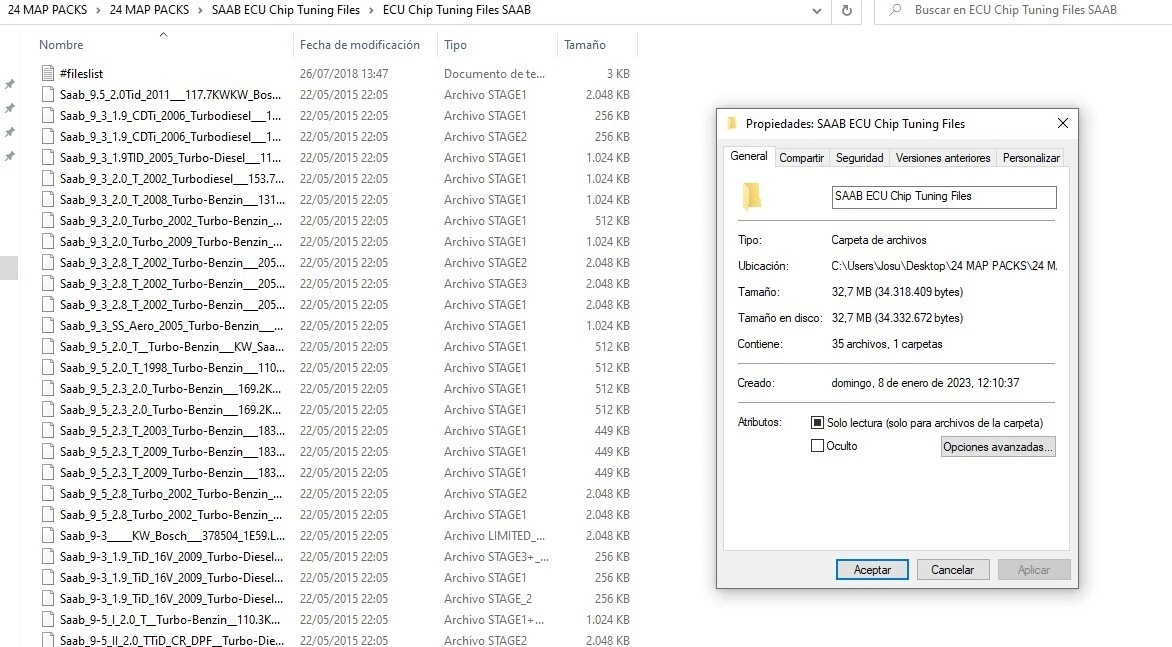Click the #fileslist text document icon
This screenshot has height=647, width=1172.
point(48,73)
